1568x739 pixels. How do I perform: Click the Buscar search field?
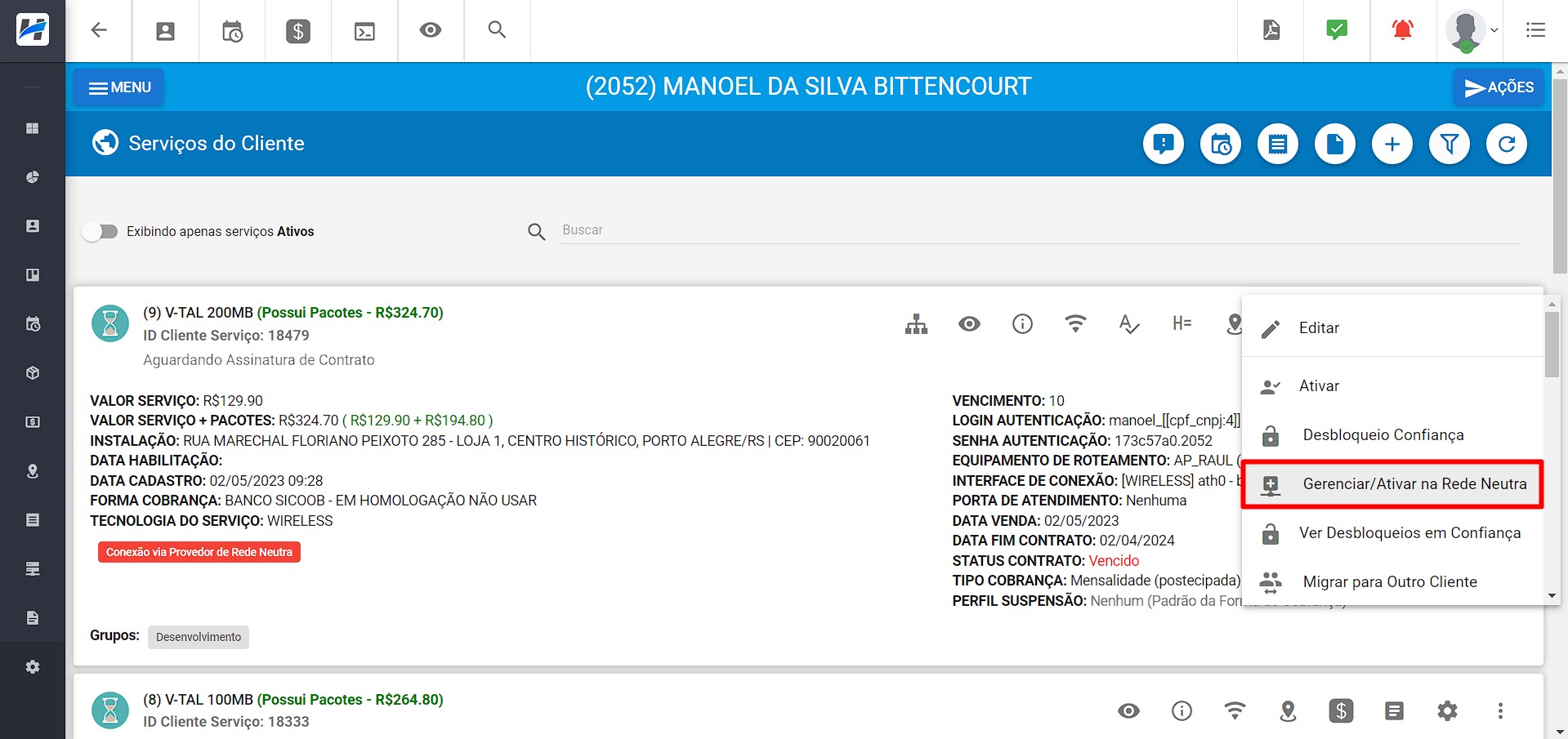tap(1039, 230)
